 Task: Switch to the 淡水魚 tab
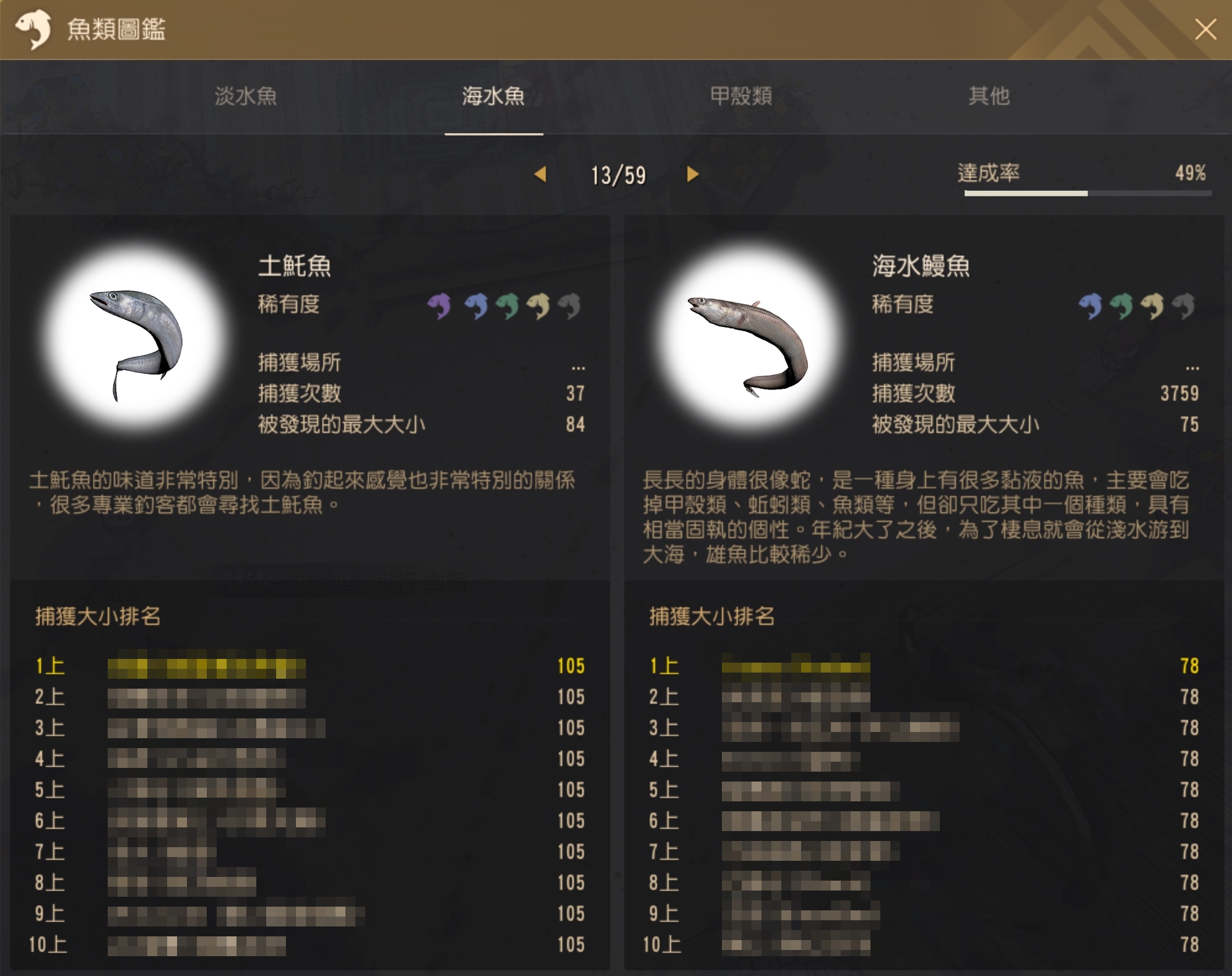246,97
